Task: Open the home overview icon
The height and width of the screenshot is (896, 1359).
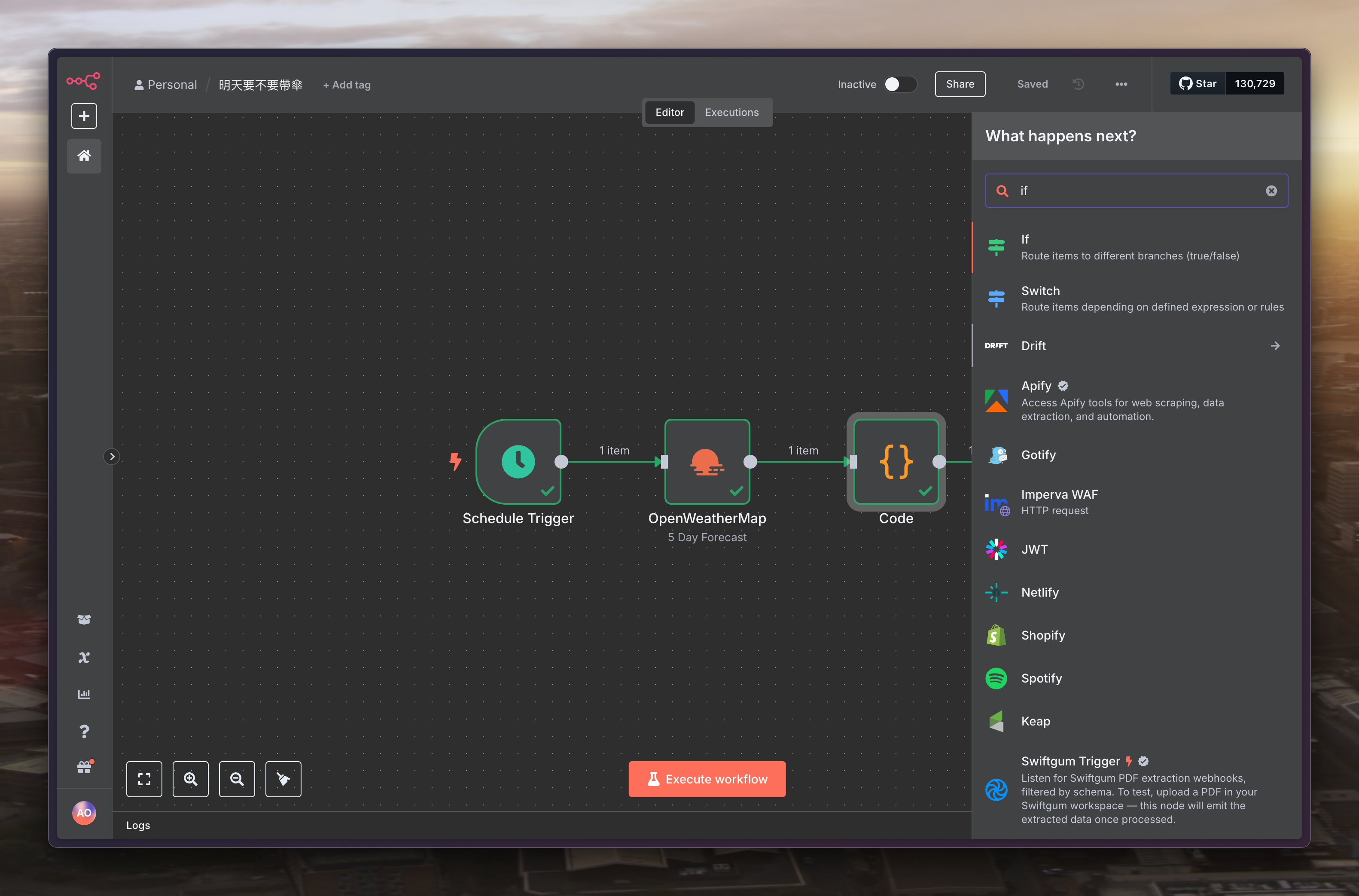Action: pos(84,156)
